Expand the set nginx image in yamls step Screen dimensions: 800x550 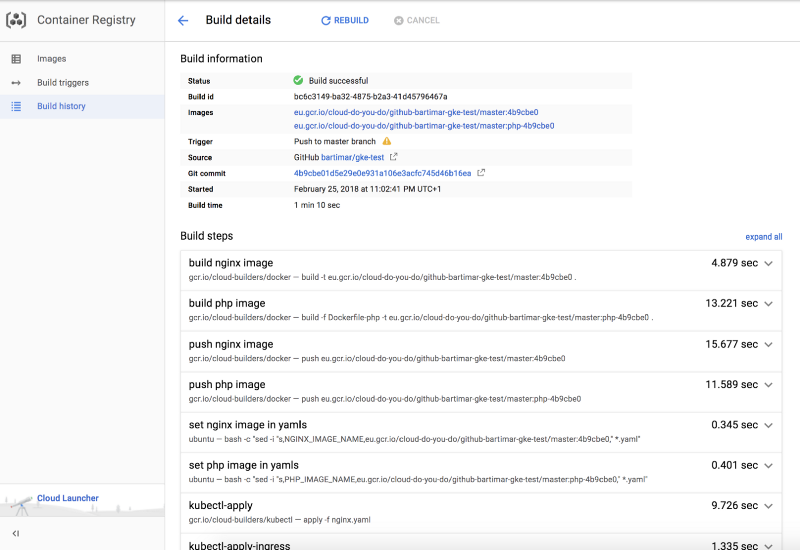768,425
